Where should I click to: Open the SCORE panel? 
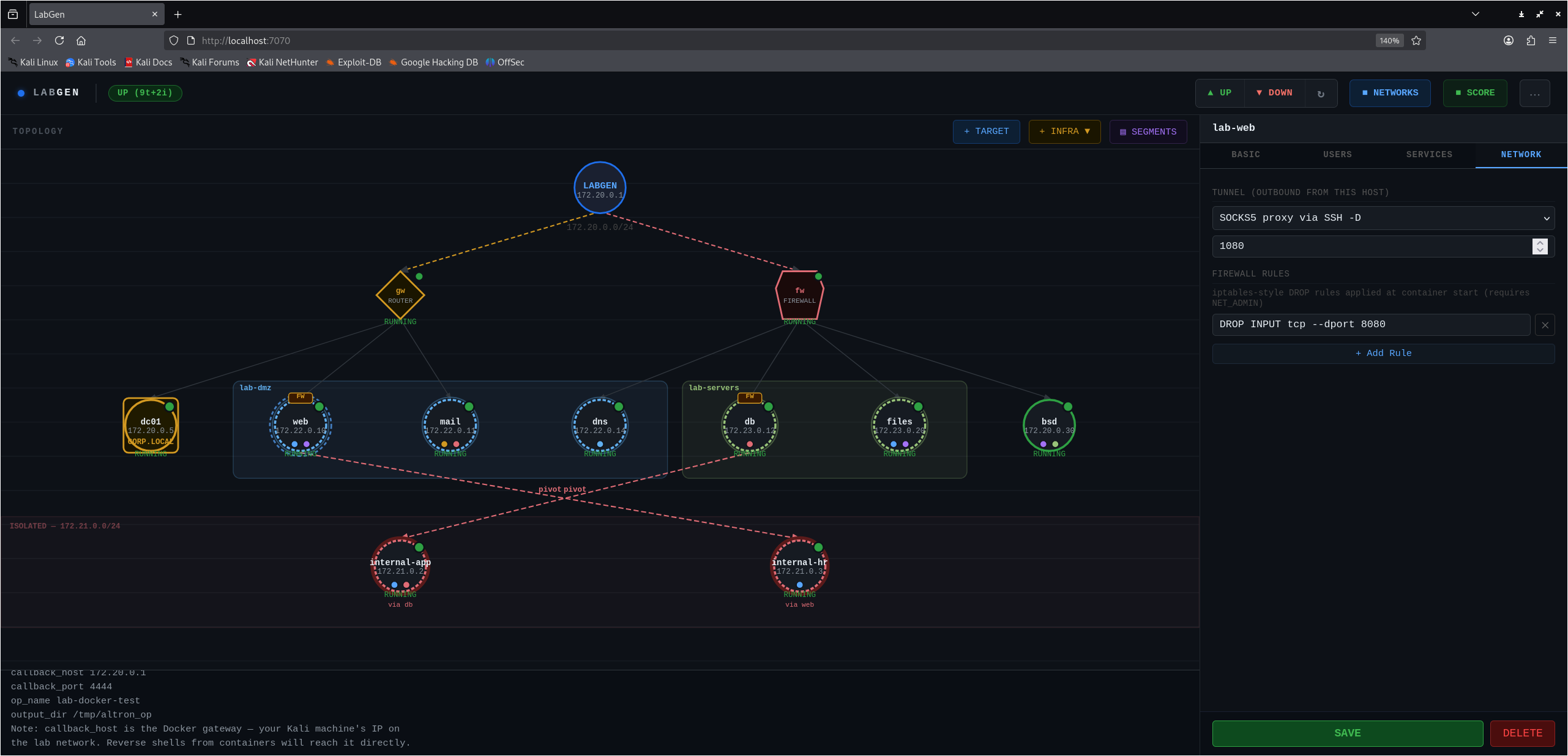point(1475,93)
